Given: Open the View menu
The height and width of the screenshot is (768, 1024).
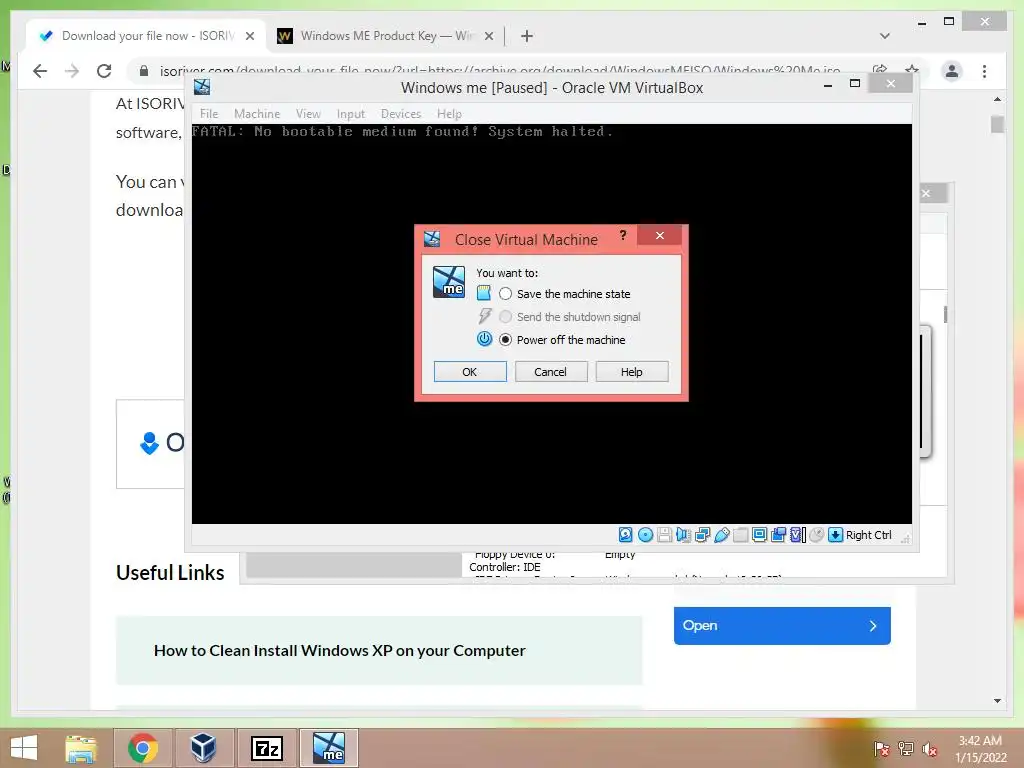Looking at the screenshot, I should pos(308,114).
